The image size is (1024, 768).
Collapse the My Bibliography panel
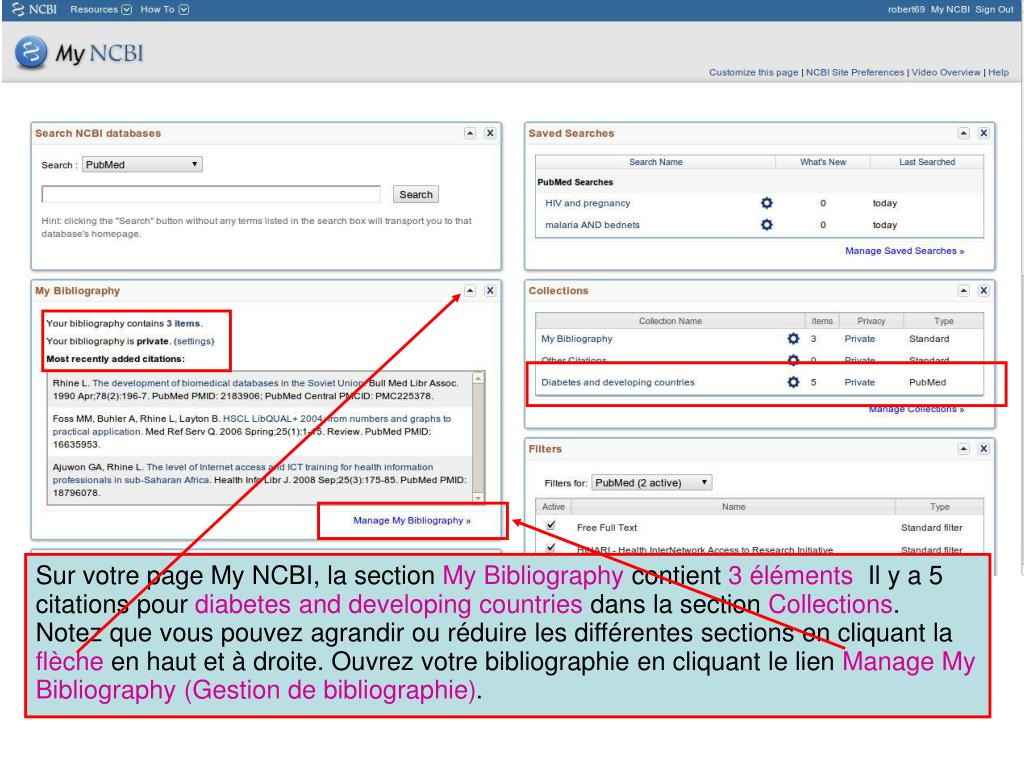(x=470, y=291)
